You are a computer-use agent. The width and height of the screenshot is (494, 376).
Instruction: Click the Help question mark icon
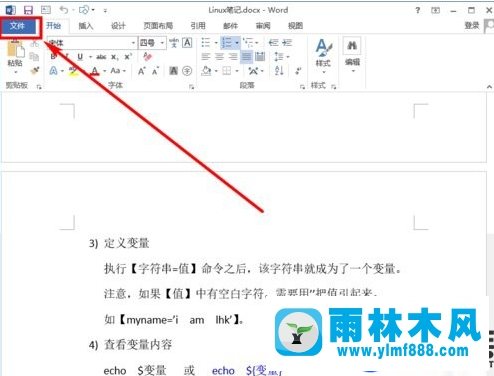click(417, 10)
